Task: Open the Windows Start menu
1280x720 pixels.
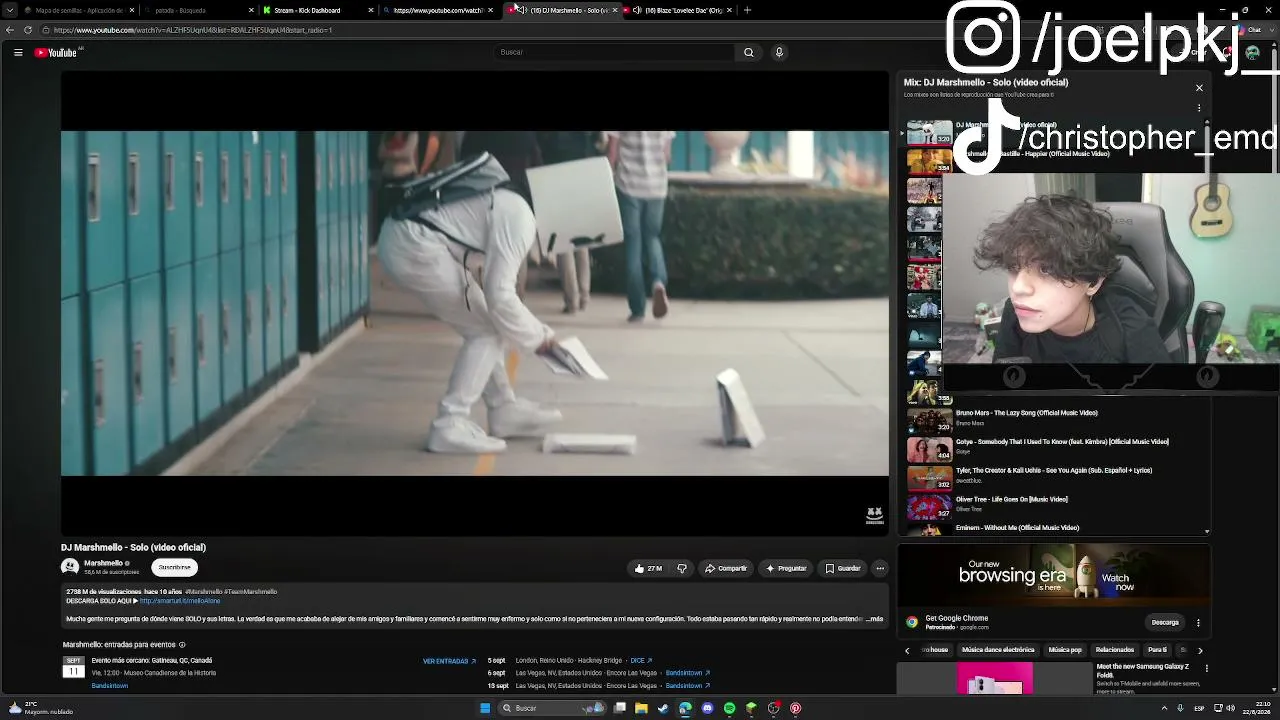Action: coord(485,708)
